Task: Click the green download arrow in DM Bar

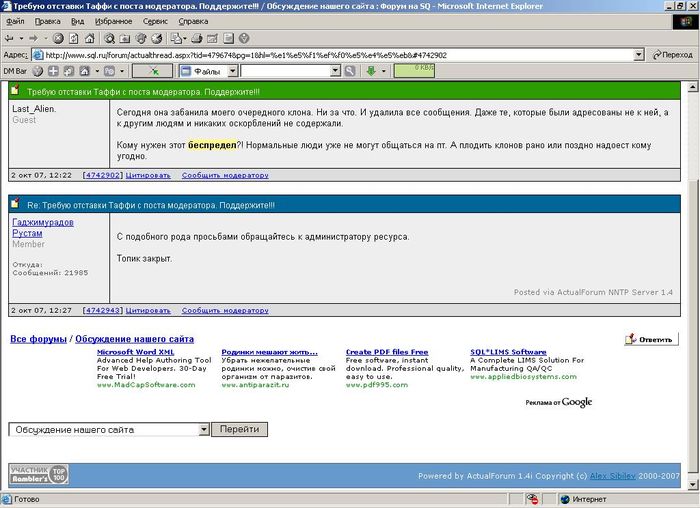Action: pos(371,71)
